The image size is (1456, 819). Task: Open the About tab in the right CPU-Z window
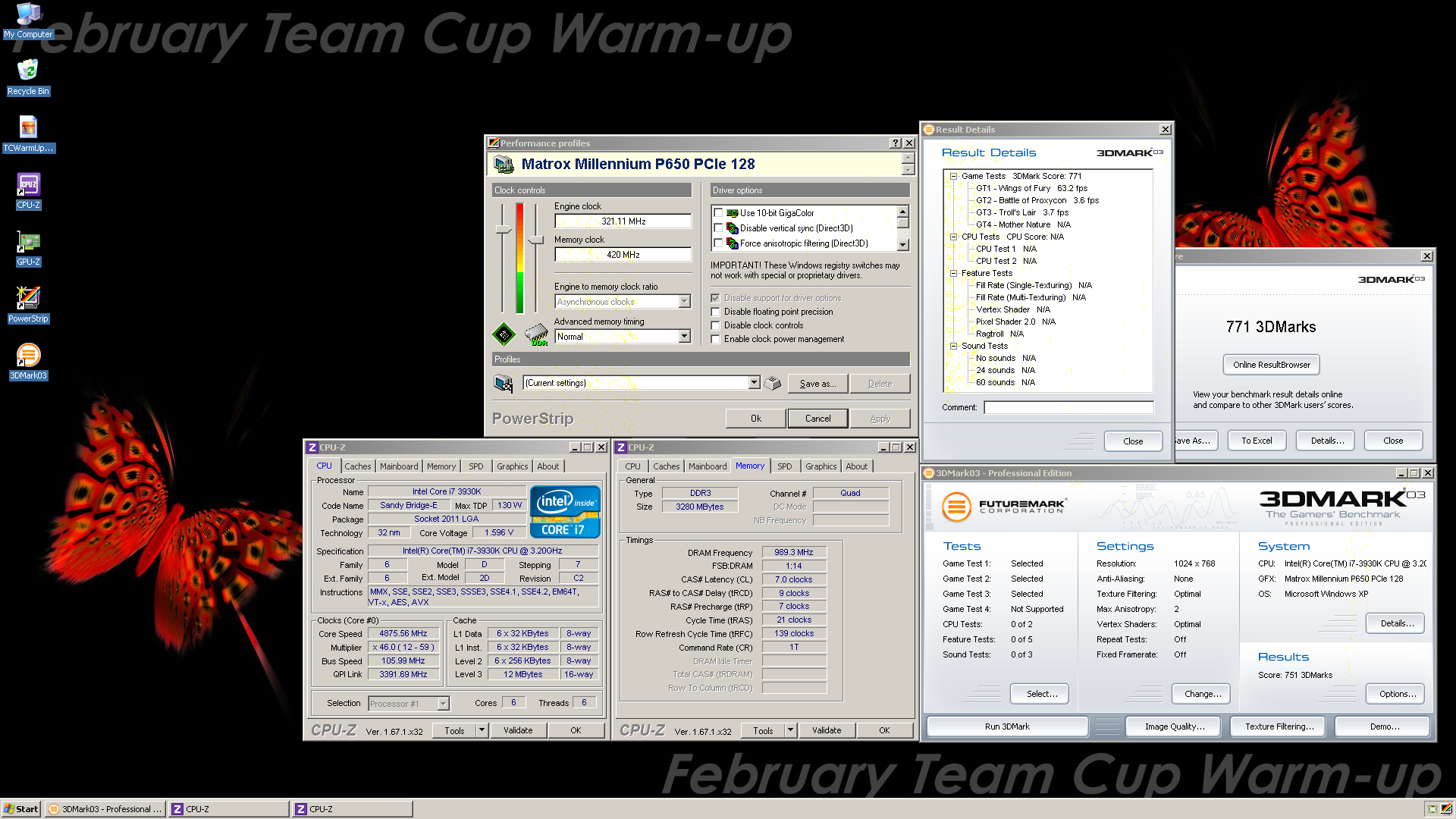point(857,466)
